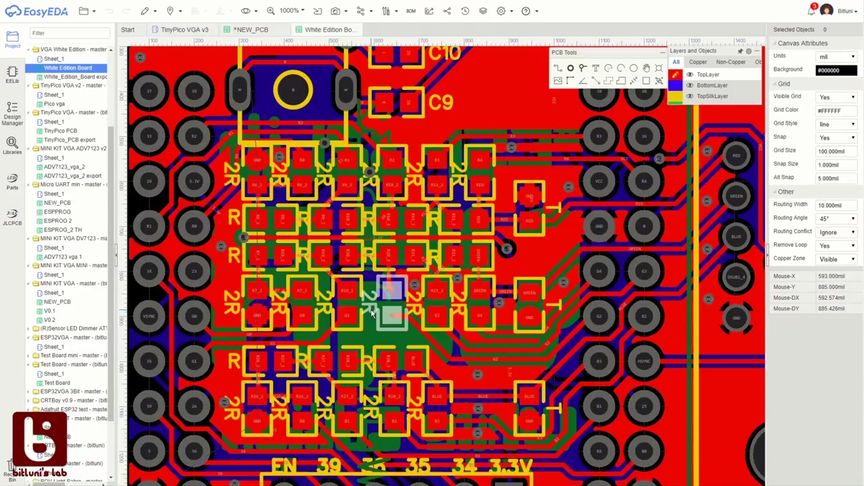Viewport: 864px width, 486px height.
Task: Click the BOM export toolbar icon
Action: pos(411,11)
